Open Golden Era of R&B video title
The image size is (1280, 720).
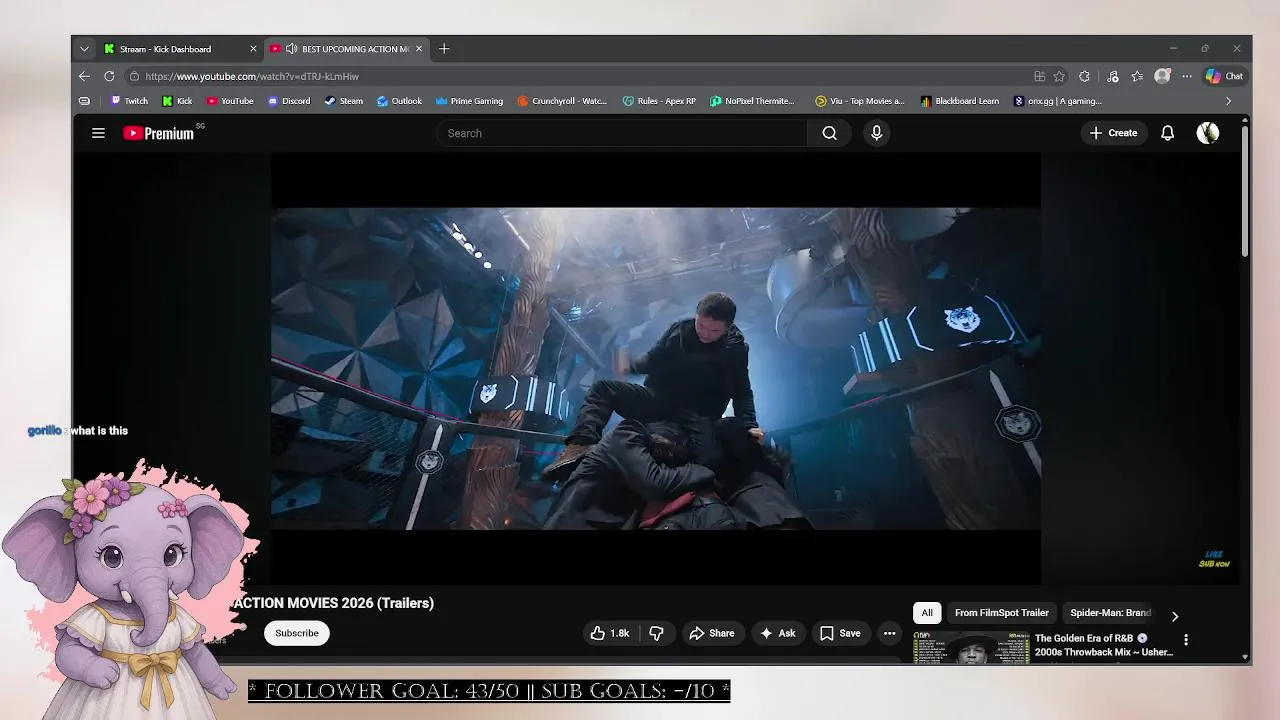1103,645
